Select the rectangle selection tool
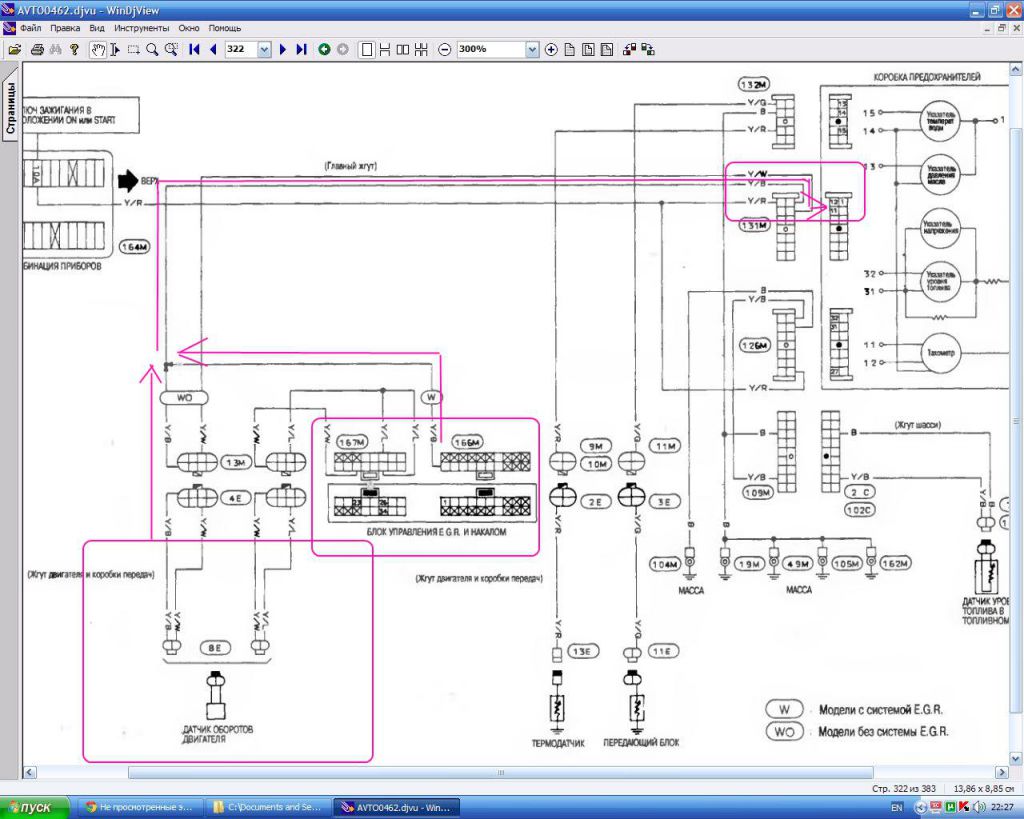This screenshot has width=1024, height=819. point(133,49)
